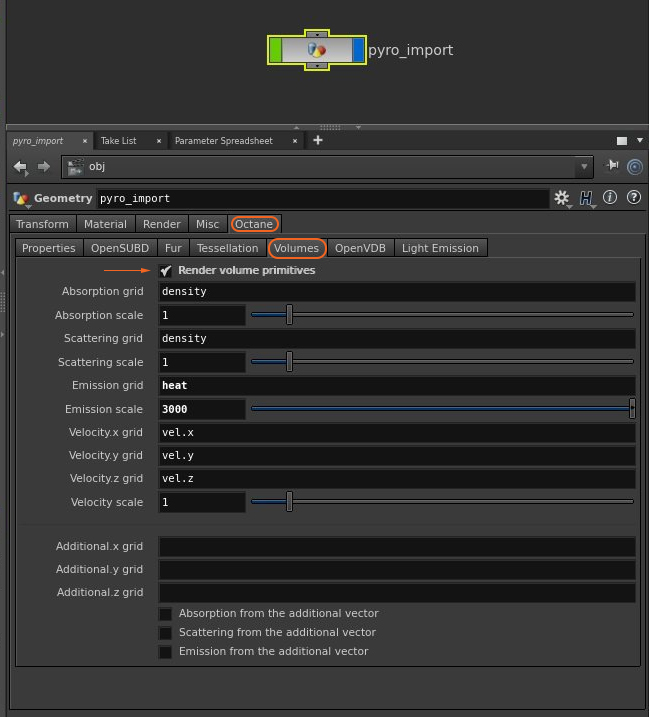Open help via the question mark icon
Image resolution: width=649 pixels, height=717 pixels.
pyautogui.click(x=633, y=198)
